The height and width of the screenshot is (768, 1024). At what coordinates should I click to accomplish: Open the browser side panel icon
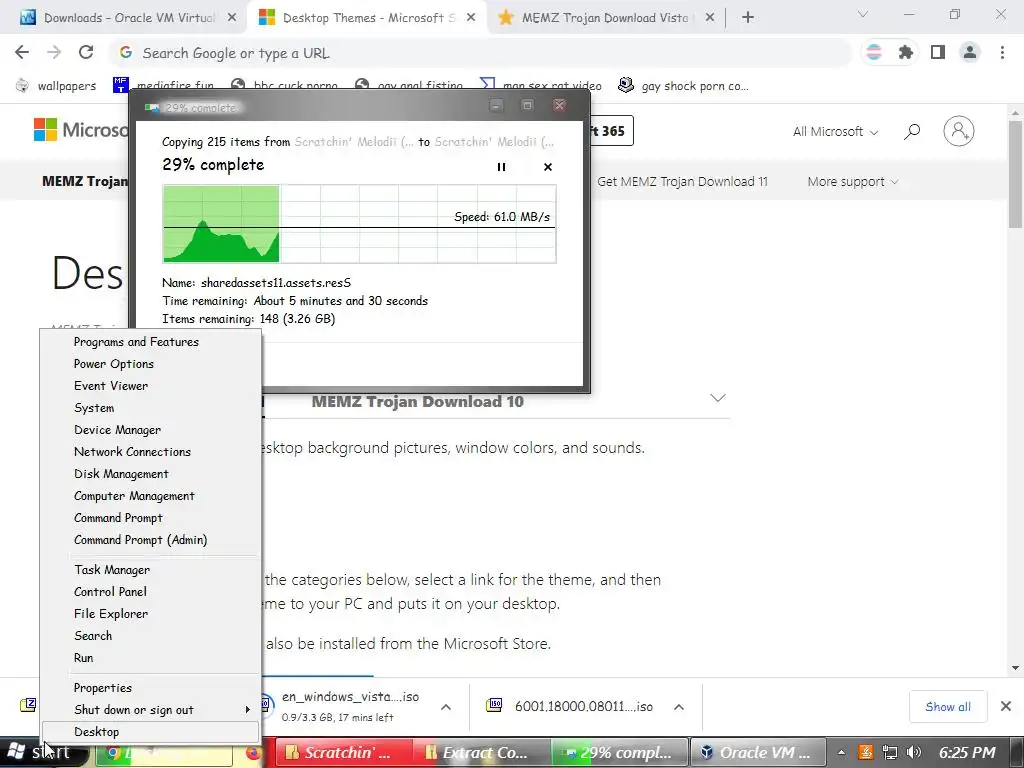[x=938, y=52]
